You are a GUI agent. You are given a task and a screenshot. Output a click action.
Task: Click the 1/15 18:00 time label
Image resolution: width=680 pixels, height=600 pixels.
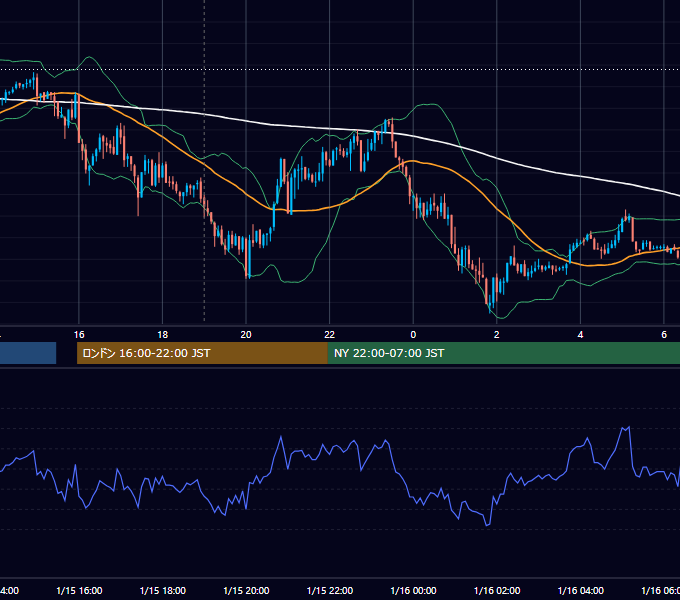[163, 591]
